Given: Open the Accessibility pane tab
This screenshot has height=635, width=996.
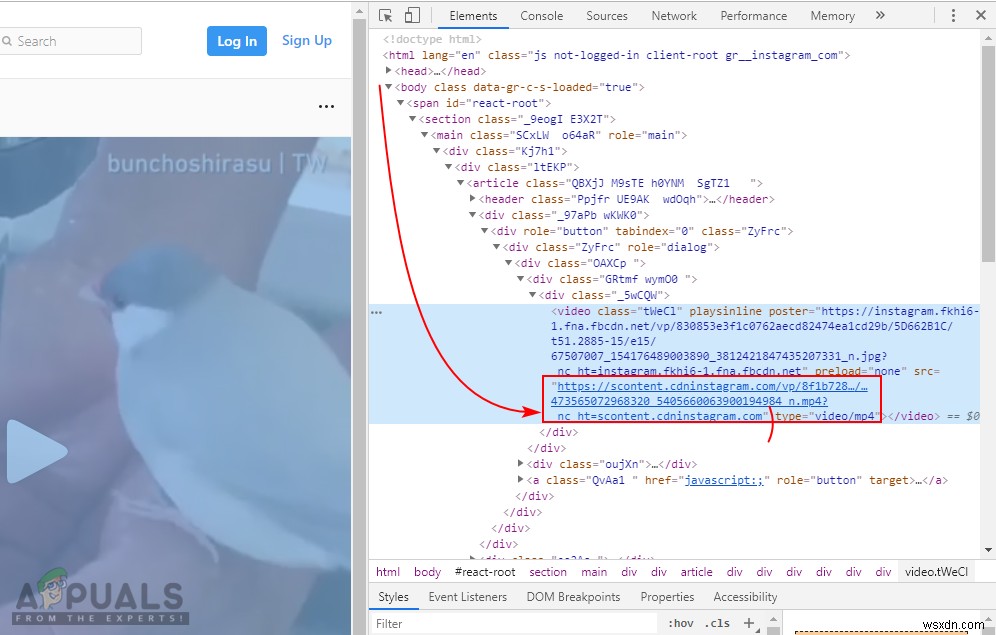Looking at the screenshot, I should coord(745,597).
